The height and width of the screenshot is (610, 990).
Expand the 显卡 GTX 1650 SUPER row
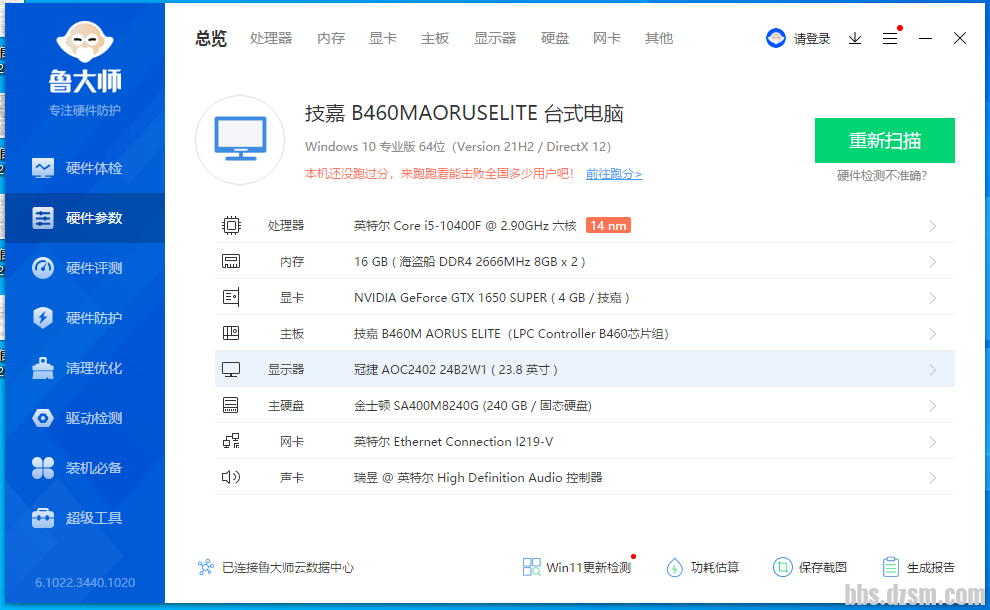pos(932,298)
